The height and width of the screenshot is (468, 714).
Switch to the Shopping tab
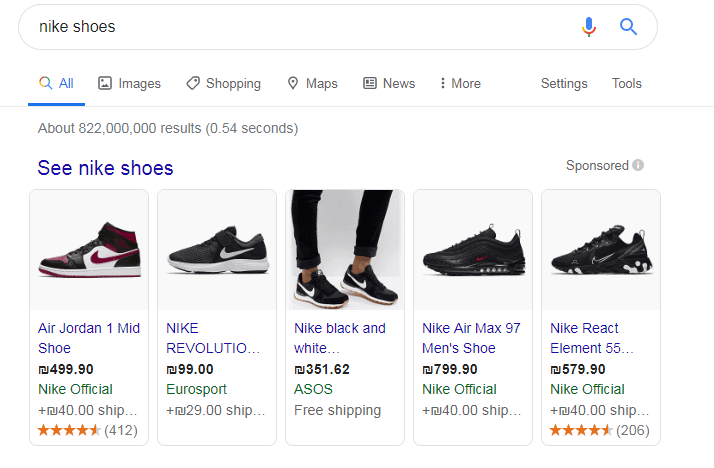tap(223, 84)
